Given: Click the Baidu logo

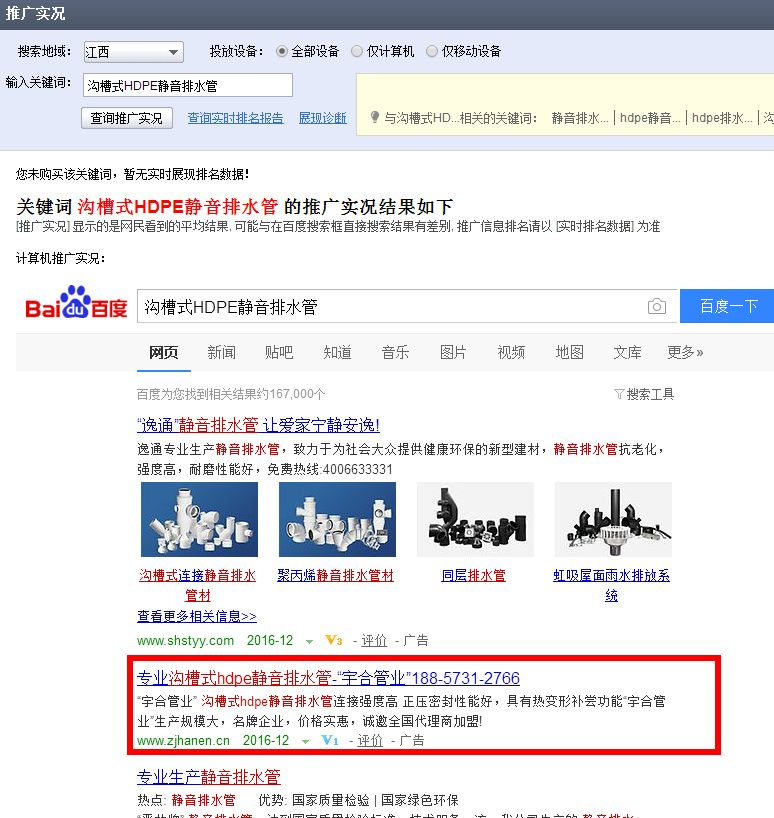Looking at the screenshot, I should point(77,302).
